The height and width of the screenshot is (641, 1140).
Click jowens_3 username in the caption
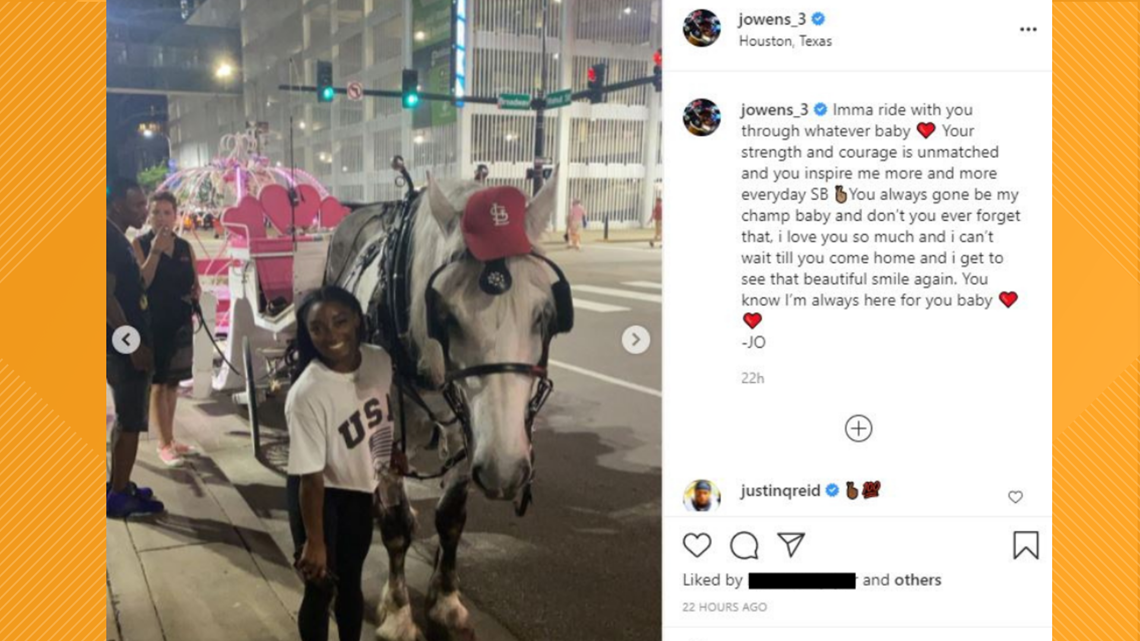[774, 110]
